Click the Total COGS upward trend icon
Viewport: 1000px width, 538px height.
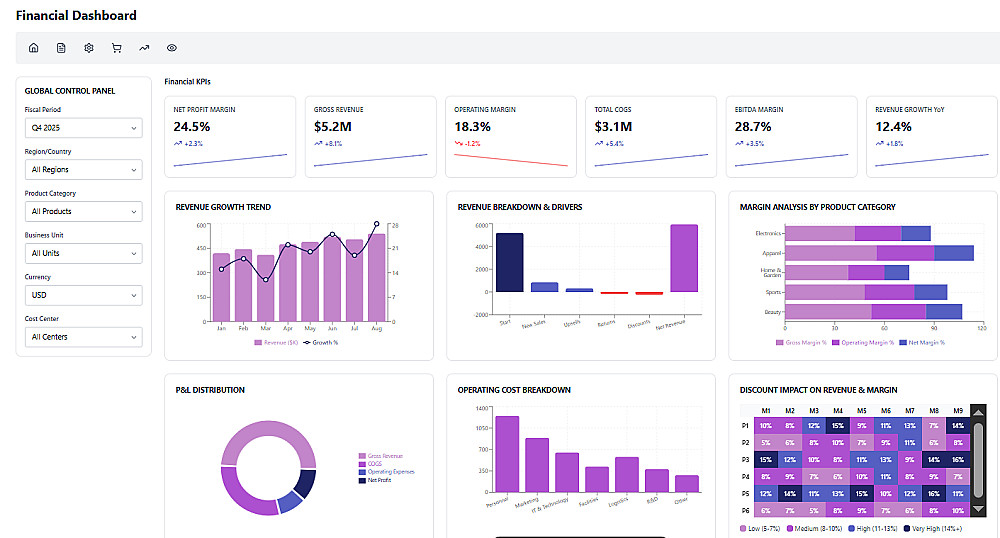tap(598, 143)
